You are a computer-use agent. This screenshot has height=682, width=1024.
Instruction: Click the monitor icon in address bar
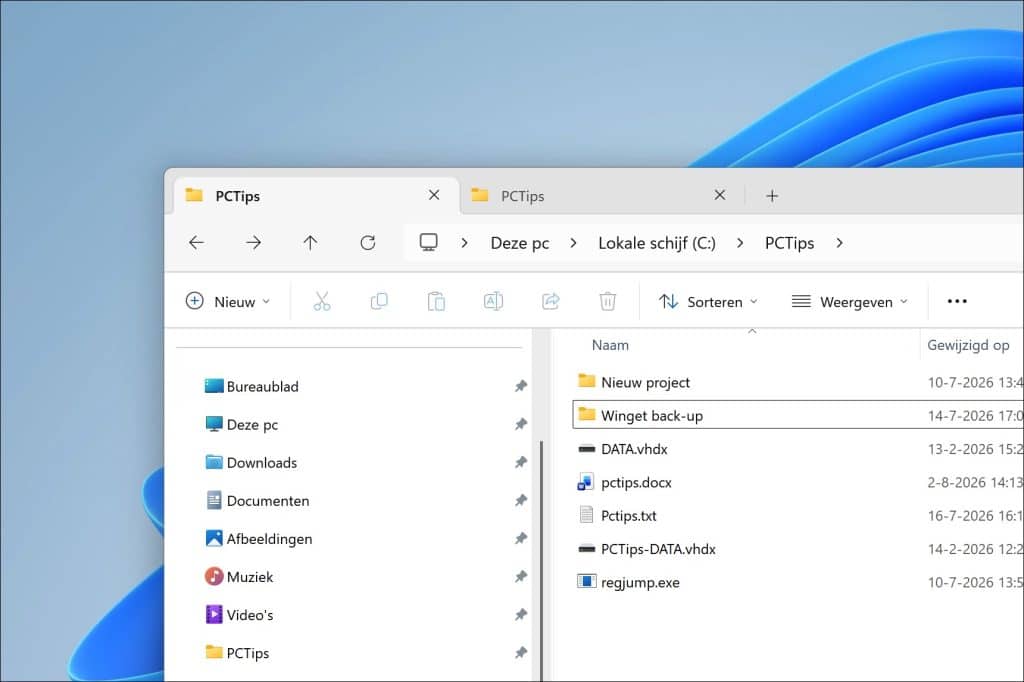[x=428, y=242]
